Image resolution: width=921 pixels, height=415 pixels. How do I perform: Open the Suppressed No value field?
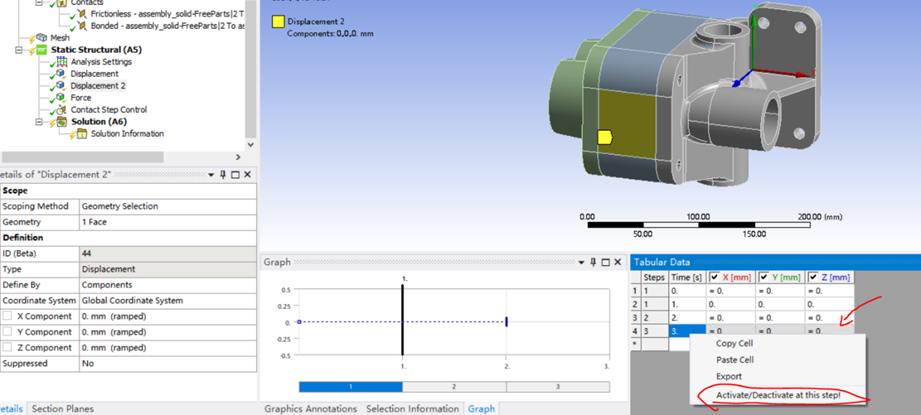pos(167,363)
